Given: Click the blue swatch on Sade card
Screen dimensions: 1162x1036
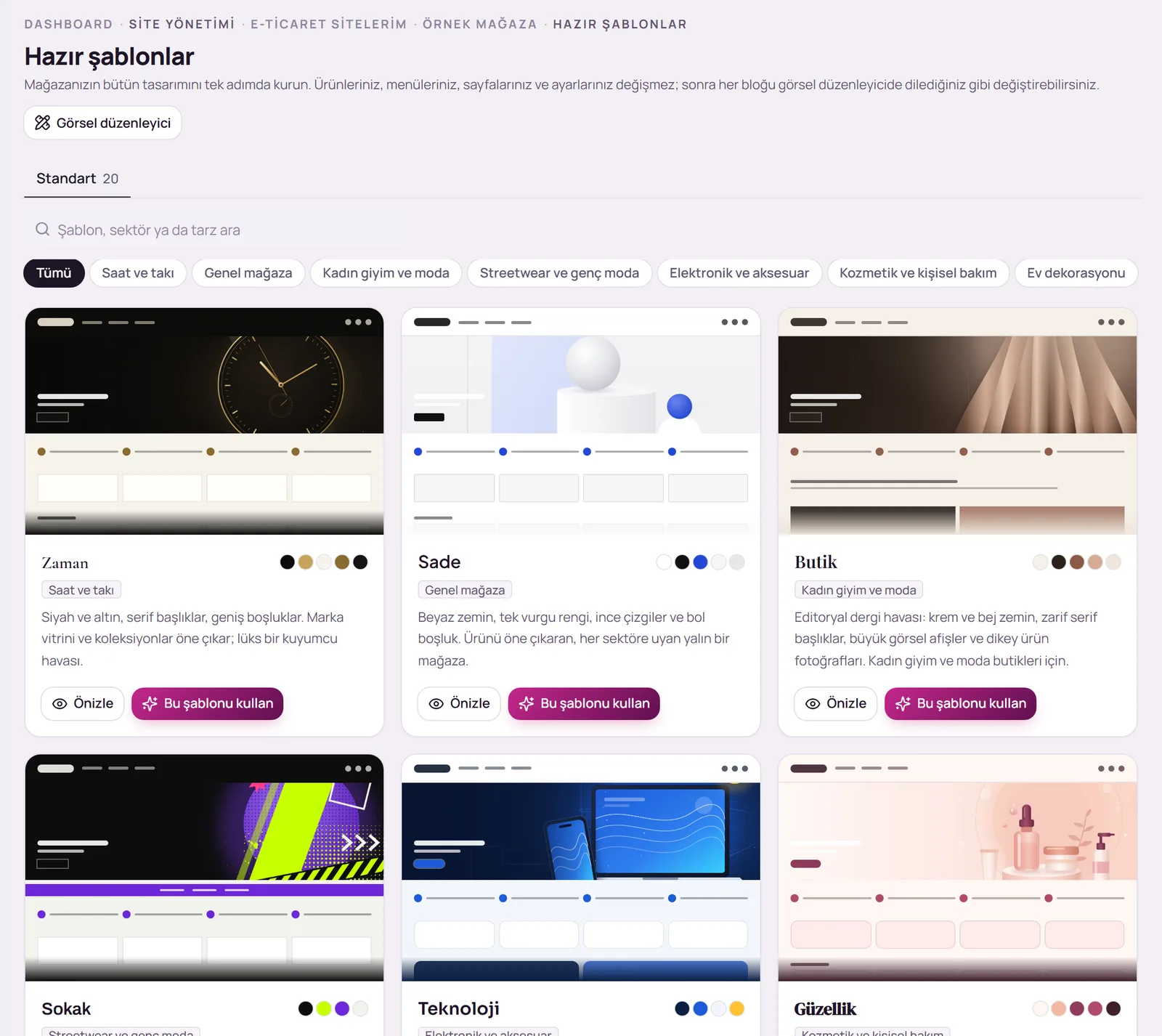Looking at the screenshot, I should pyautogui.click(x=700, y=562).
